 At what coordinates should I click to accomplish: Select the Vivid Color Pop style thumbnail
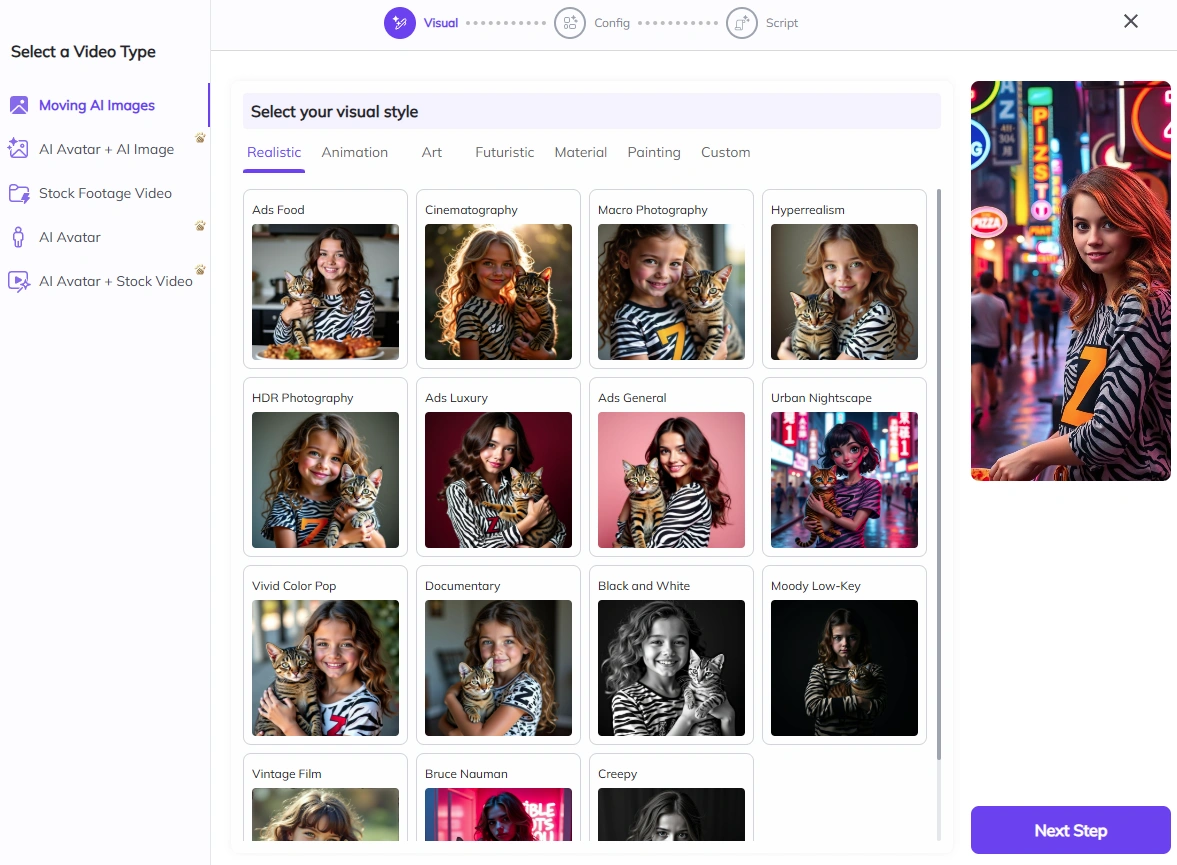pyautogui.click(x=325, y=668)
